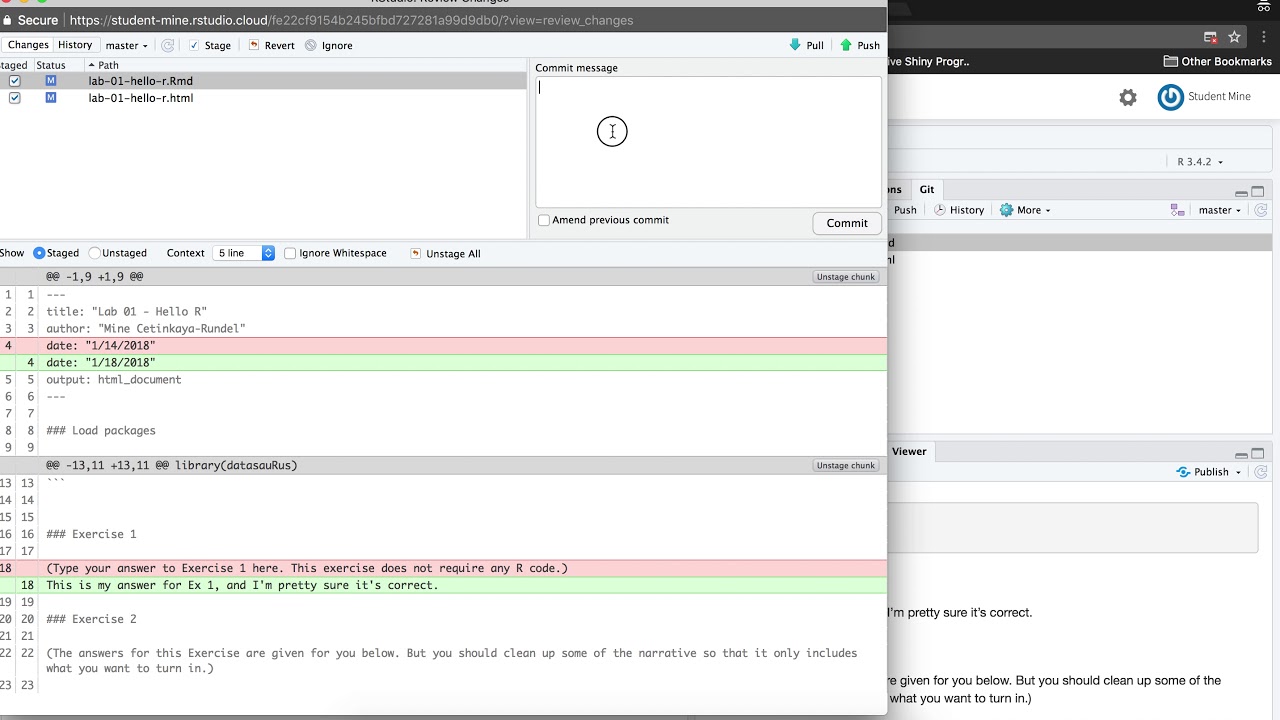Screen dimensions: 1280x720
Task: Maximize the Viewer pane
Action: point(1258,453)
